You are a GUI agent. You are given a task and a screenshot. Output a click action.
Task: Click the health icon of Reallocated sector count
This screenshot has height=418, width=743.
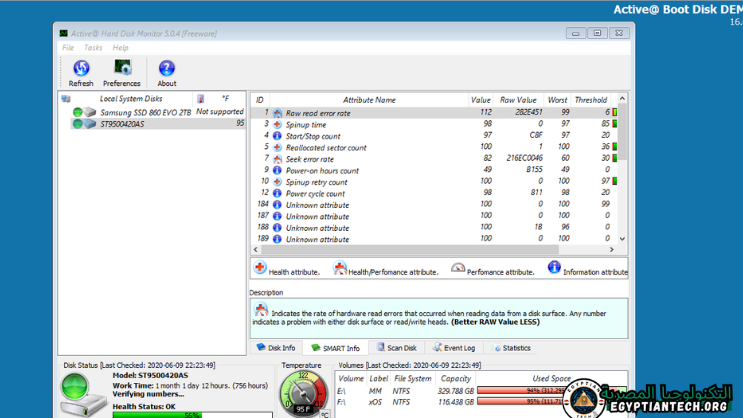(278, 147)
